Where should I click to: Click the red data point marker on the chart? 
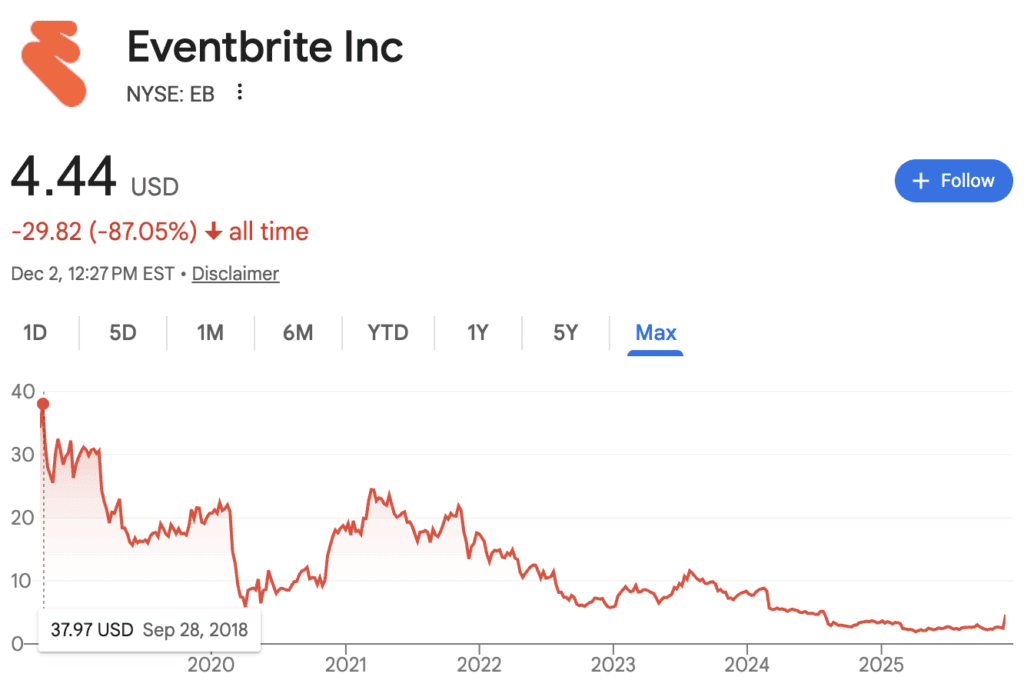43,404
